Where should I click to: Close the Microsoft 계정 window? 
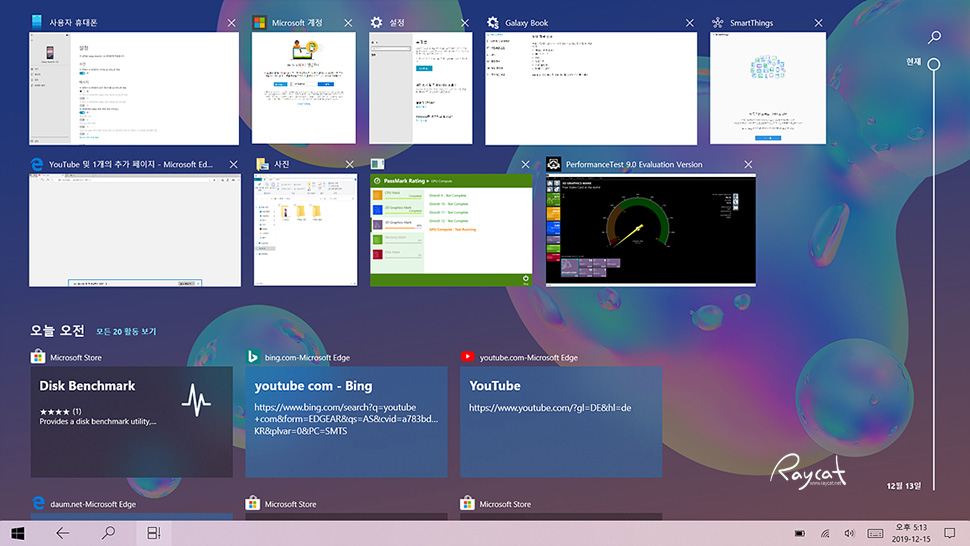coord(348,23)
